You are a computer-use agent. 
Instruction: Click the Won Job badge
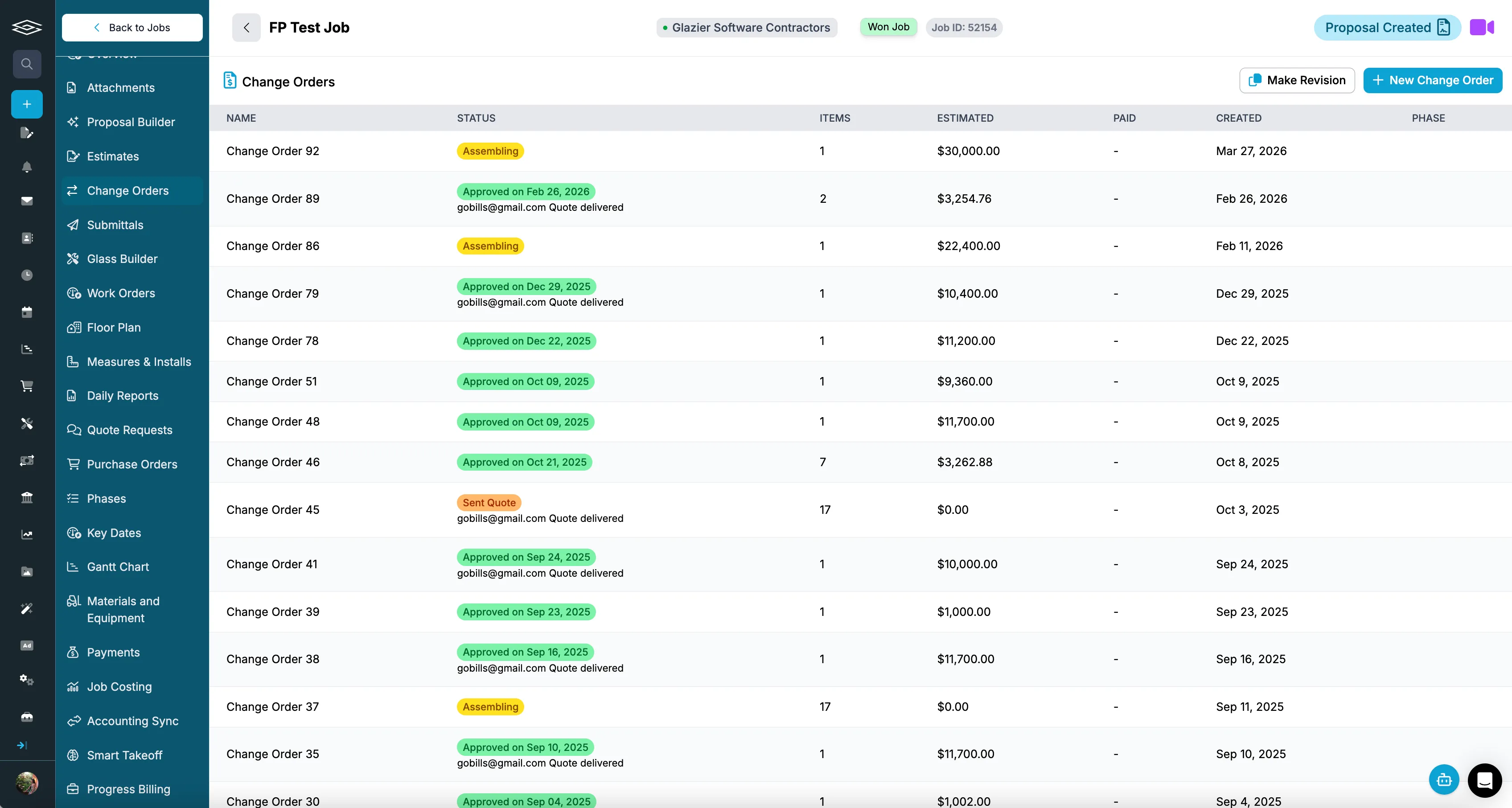pos(888,27)
